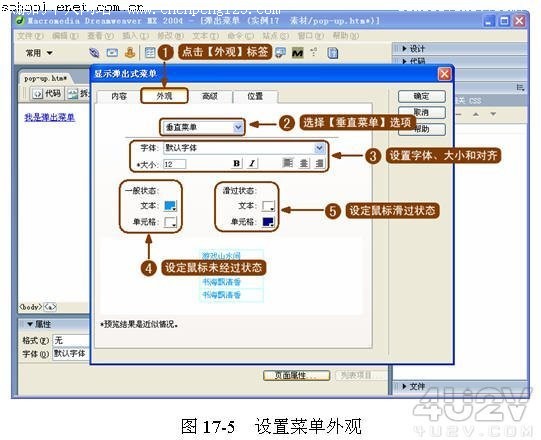
Task: Close the 显示弹出式菜单 dialog
Action: 444,74
